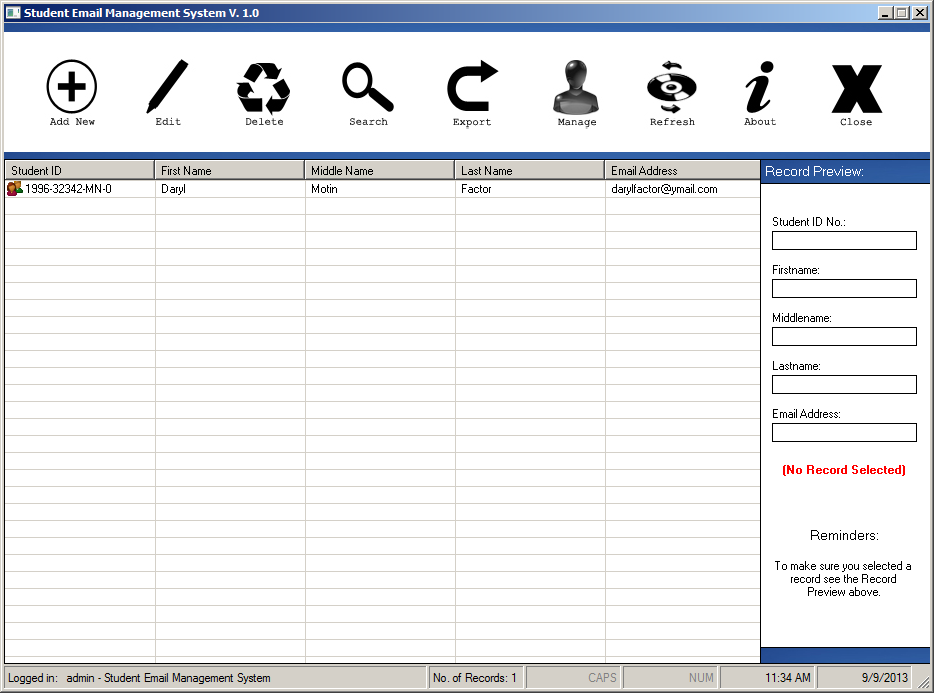Click the No. of Records status panel
This screenshot has width=934, height=693.
(475, 678)
